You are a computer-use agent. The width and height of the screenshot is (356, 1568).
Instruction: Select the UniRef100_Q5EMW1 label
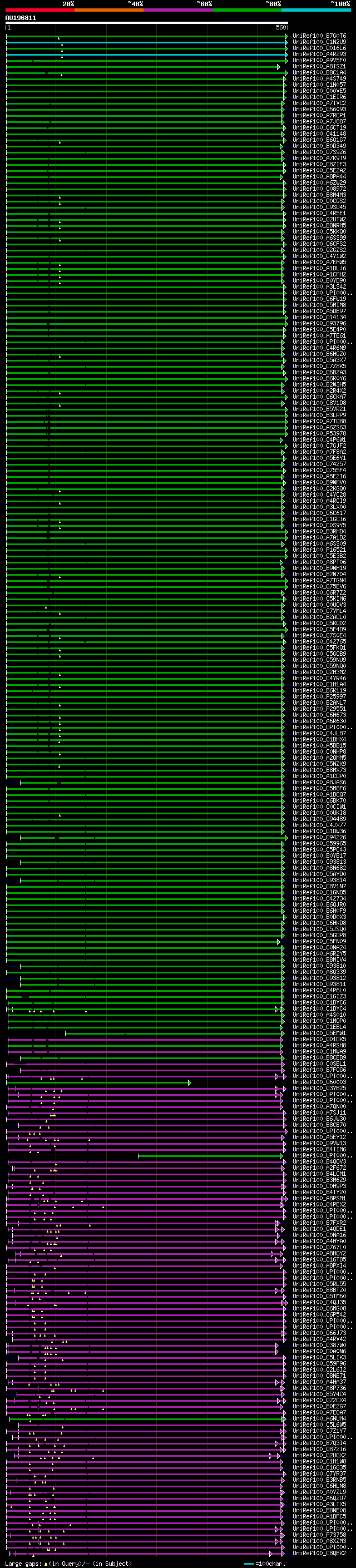click(x=319, y=1033)
